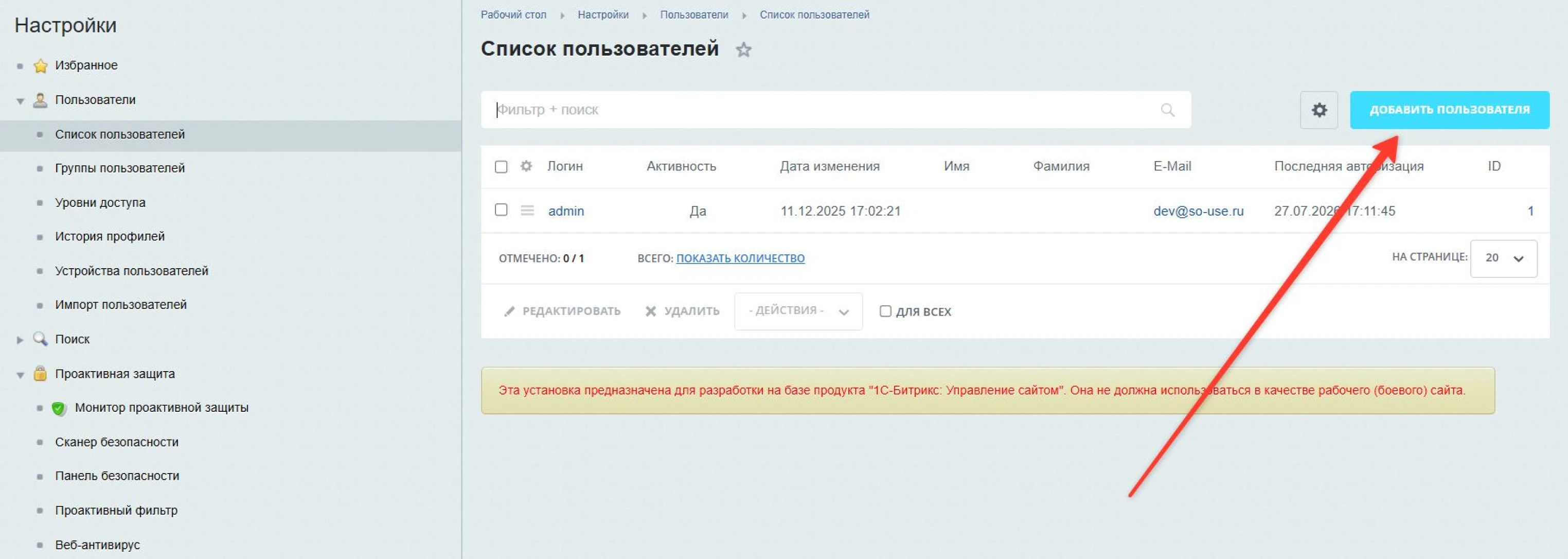Select Уровни доступа in sidebar
The height and width of the screenshot is (559, 1568).
pyautogui.click(x=100, y=202)
